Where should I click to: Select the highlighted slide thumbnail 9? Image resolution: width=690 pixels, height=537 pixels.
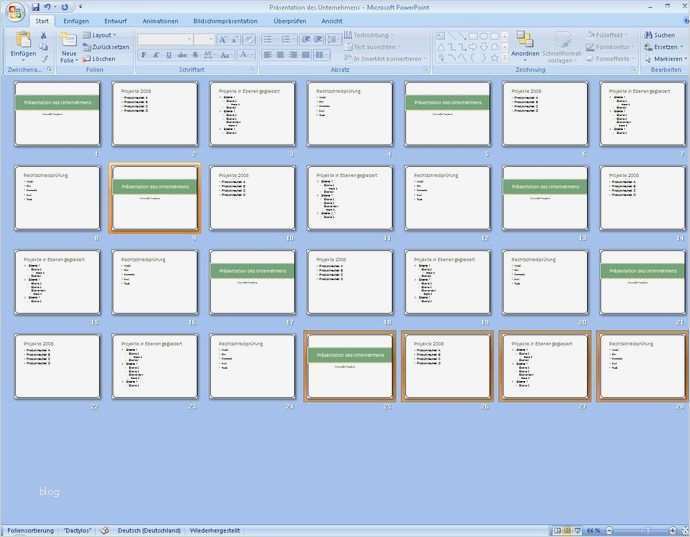tap(155, 198)
